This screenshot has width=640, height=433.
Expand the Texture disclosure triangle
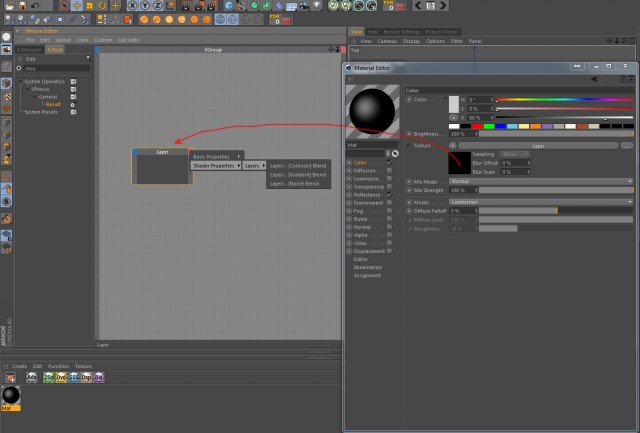tap(408, 145)
